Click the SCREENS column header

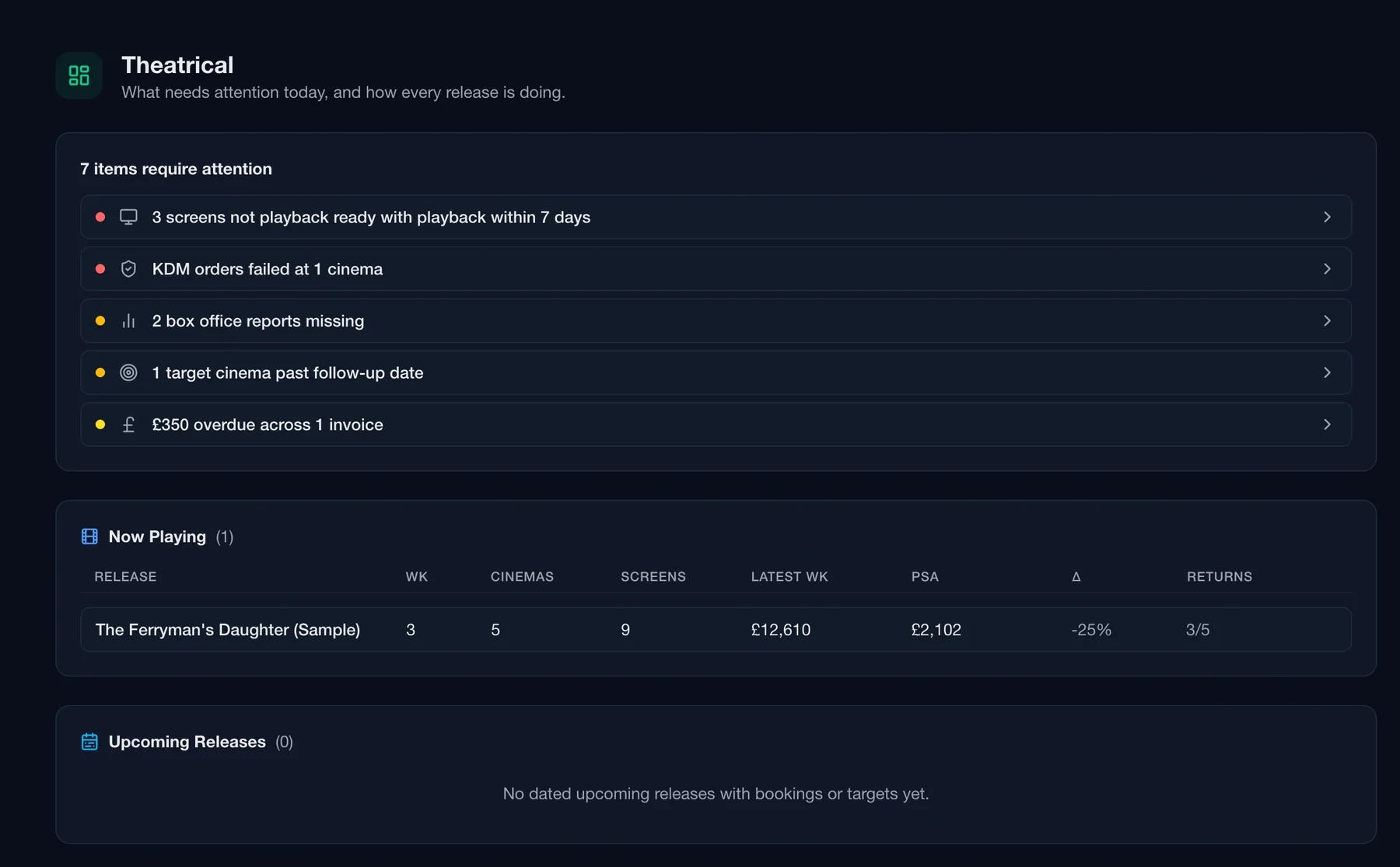[653, 576]
